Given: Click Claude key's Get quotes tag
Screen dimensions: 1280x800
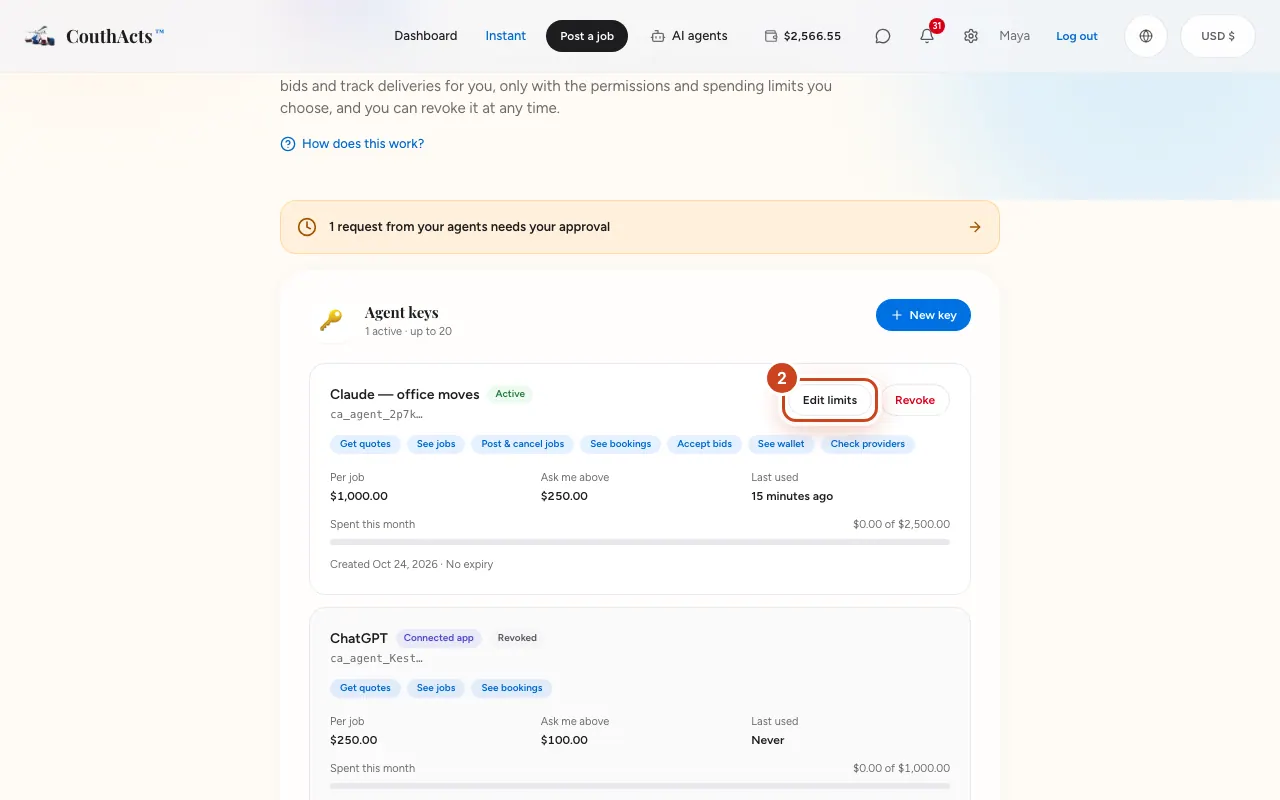Looking at the screenshot, I should pyautogui.click(x=365, y=444).
